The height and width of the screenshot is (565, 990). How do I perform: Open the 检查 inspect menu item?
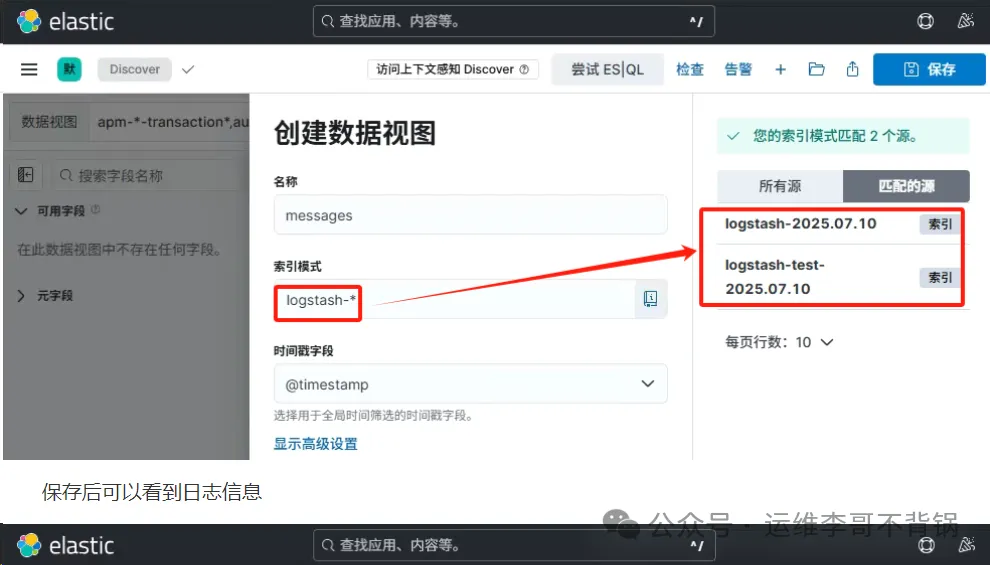(689, 69)
